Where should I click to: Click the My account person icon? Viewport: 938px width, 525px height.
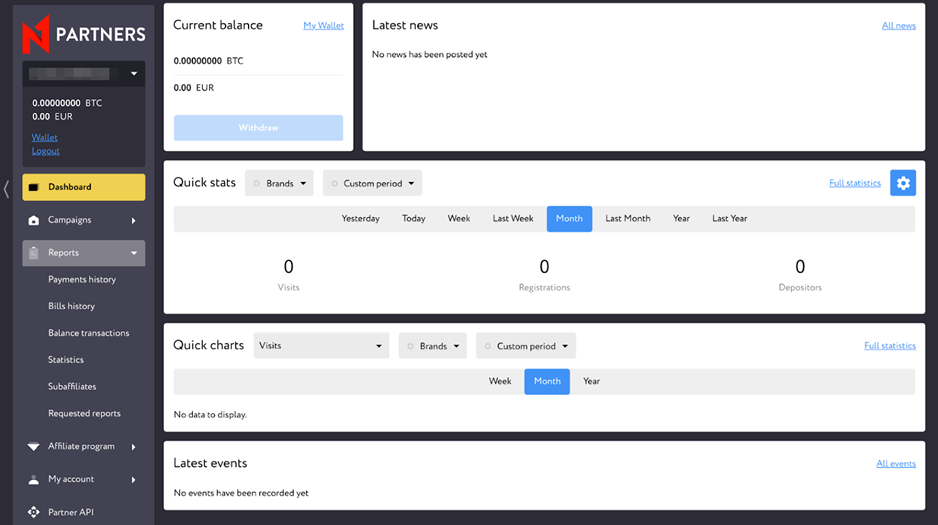tap(34, 480)
